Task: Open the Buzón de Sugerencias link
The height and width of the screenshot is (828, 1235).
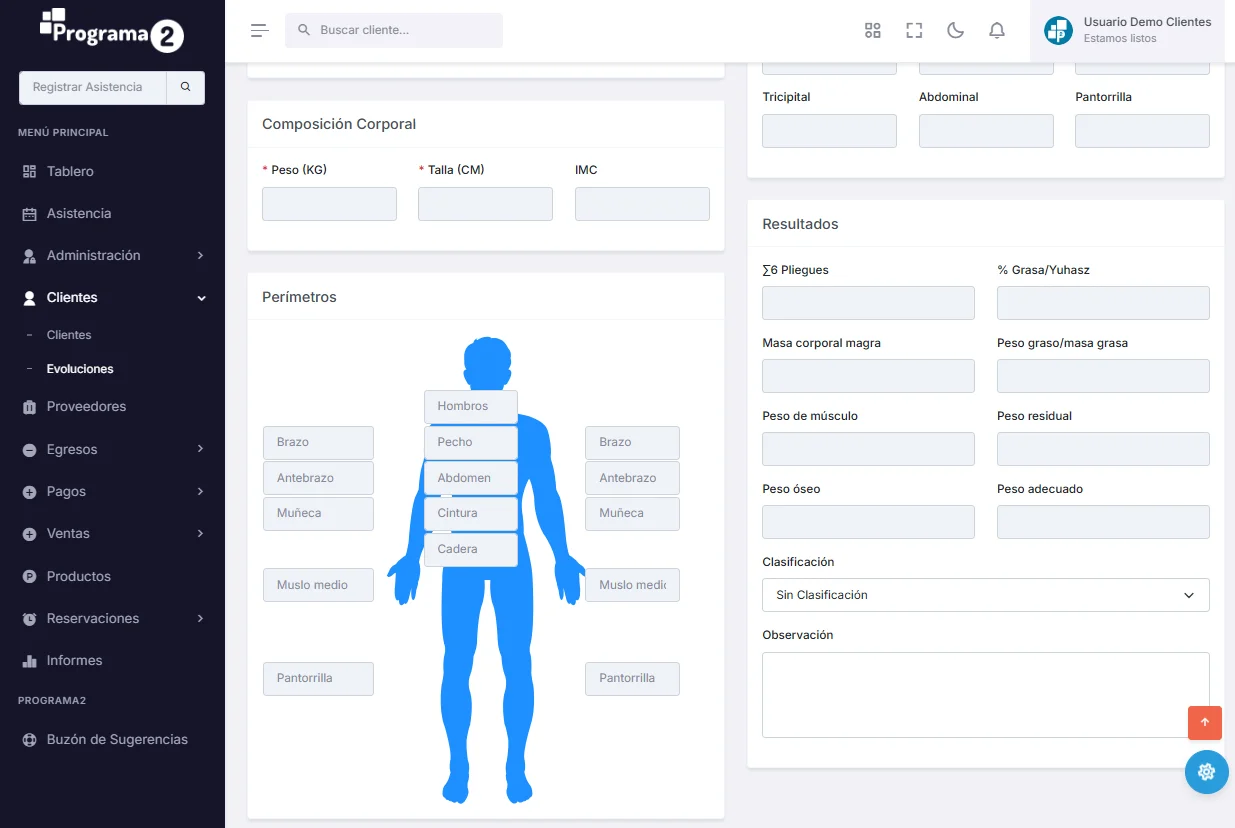Action: click(x=116, y=739)
